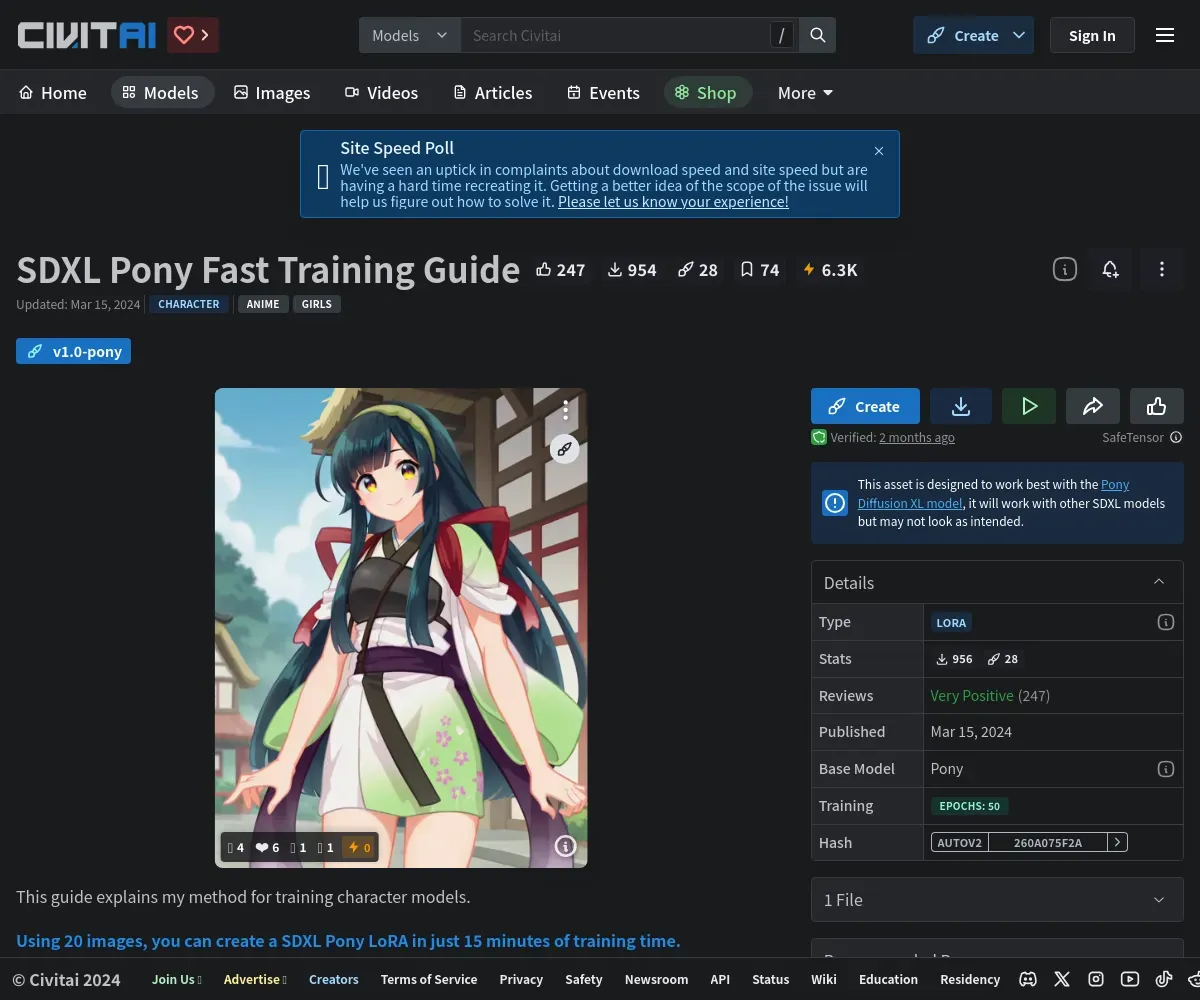Screen dimensions: 1200x1000
Task: Go to the Home tab
Action: click(x=53, y=92)
